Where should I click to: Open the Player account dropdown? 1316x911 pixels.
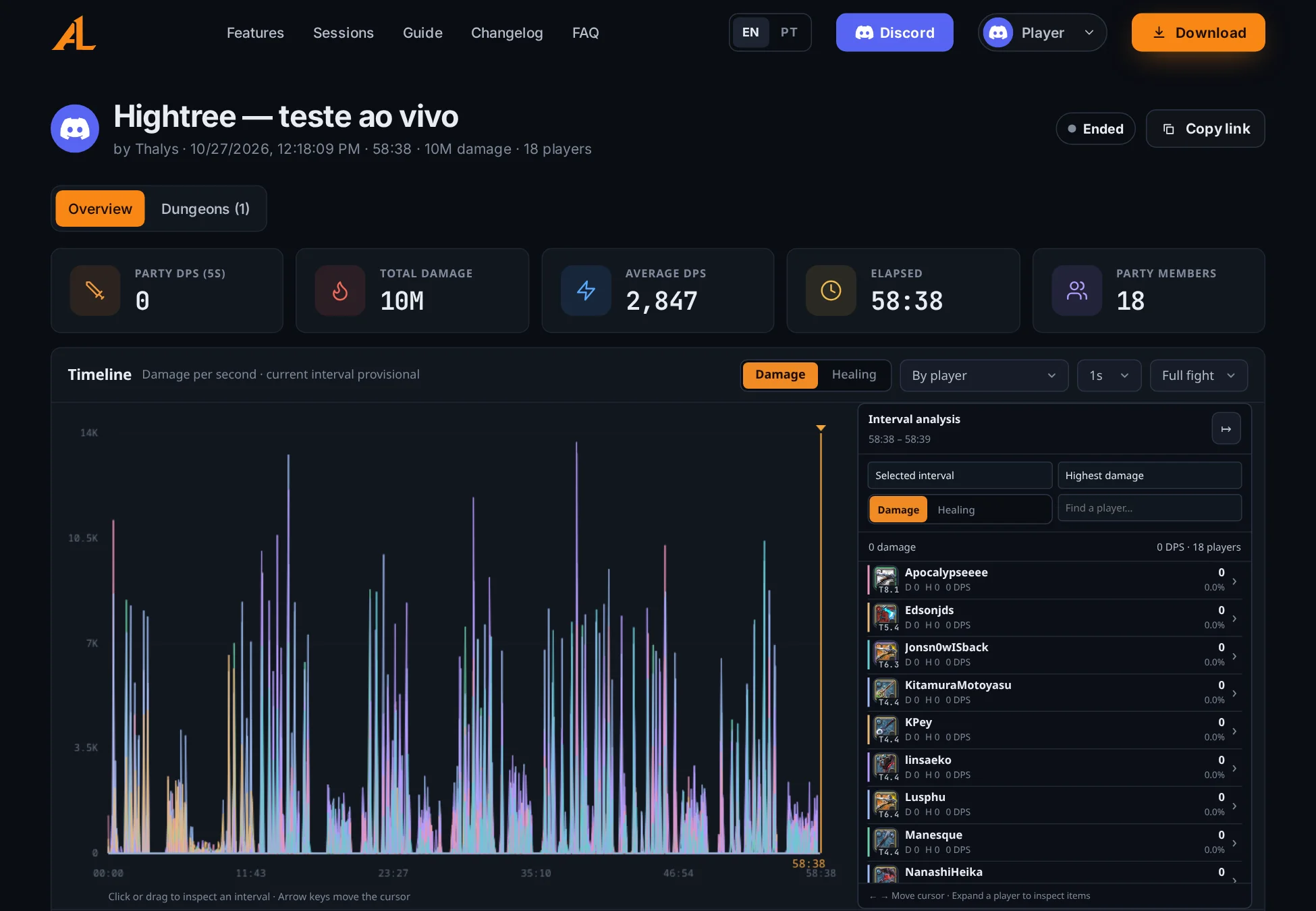click(x=1042, y=32)
